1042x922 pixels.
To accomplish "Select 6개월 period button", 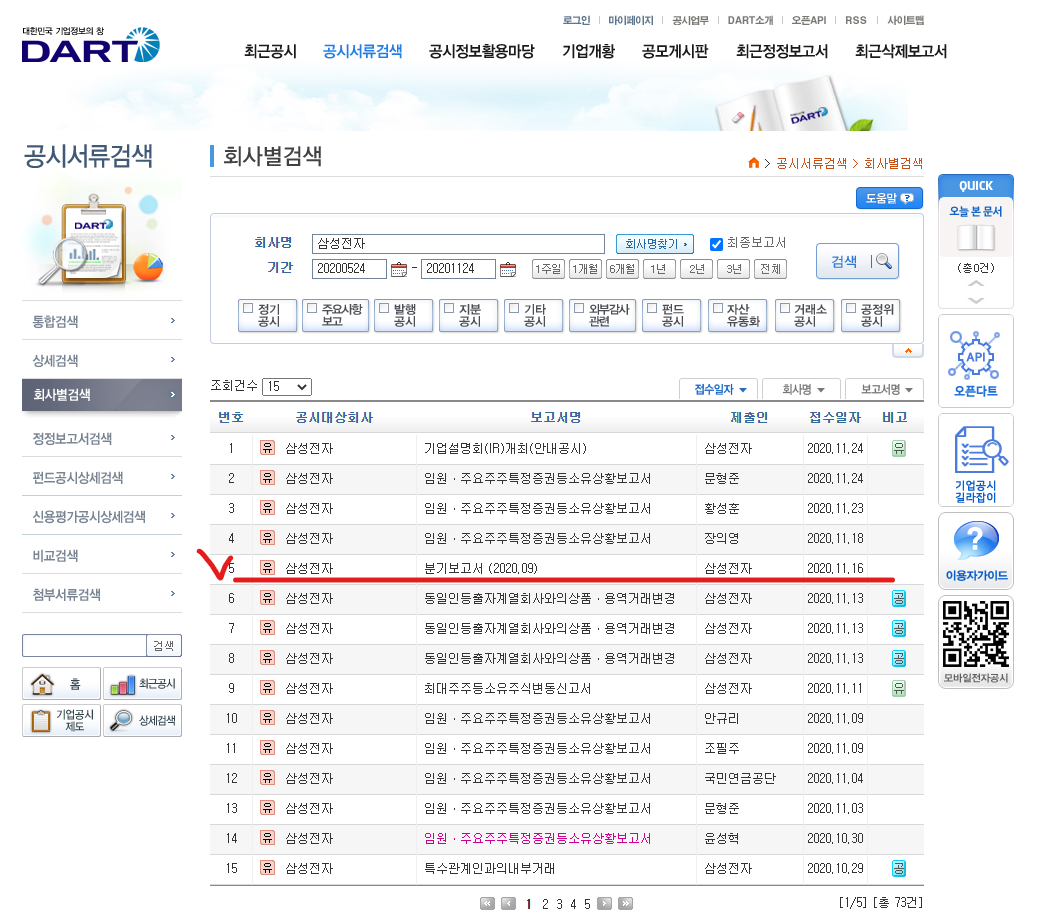I will point(622,269).
